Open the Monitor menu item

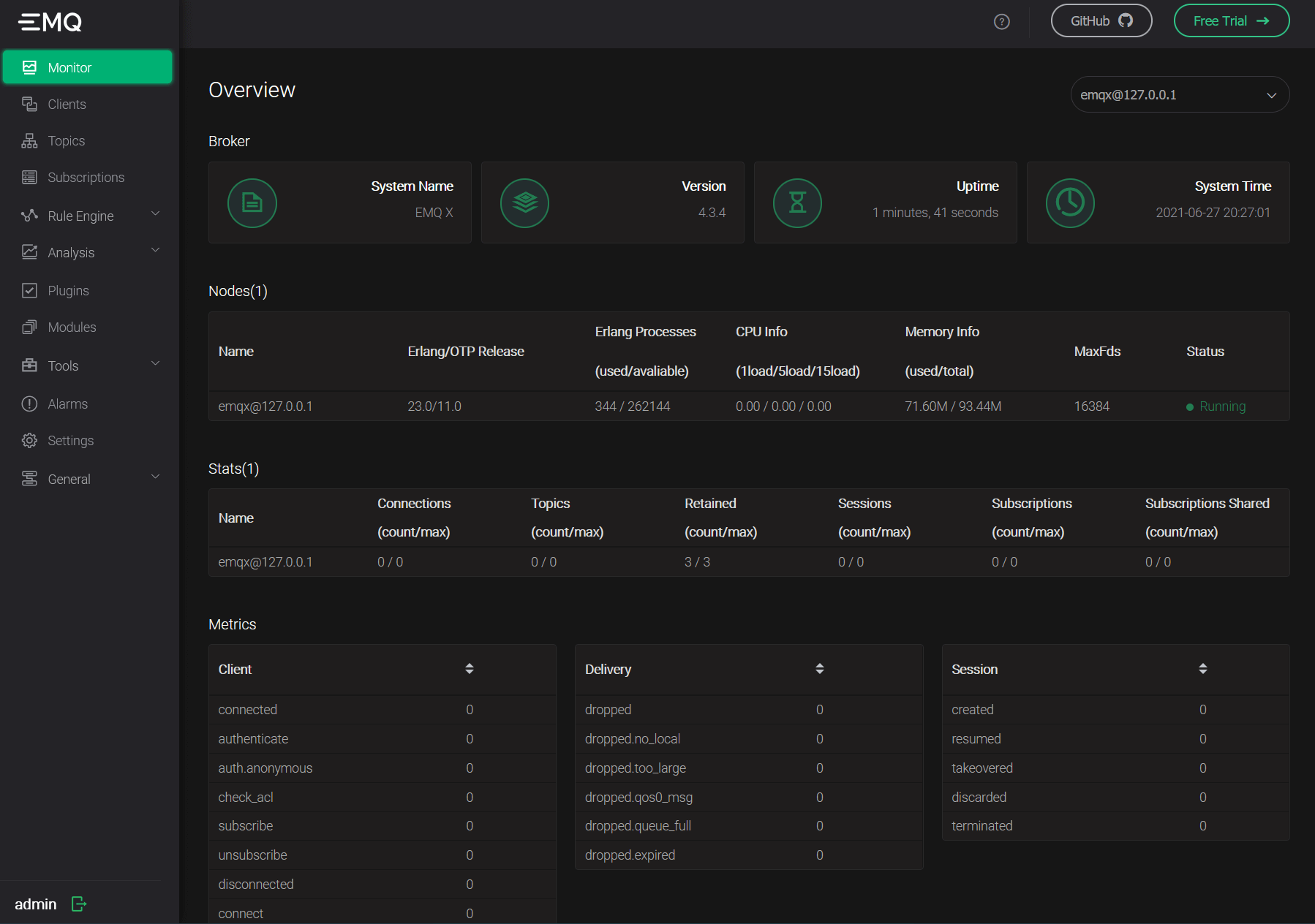pos(88,67)
